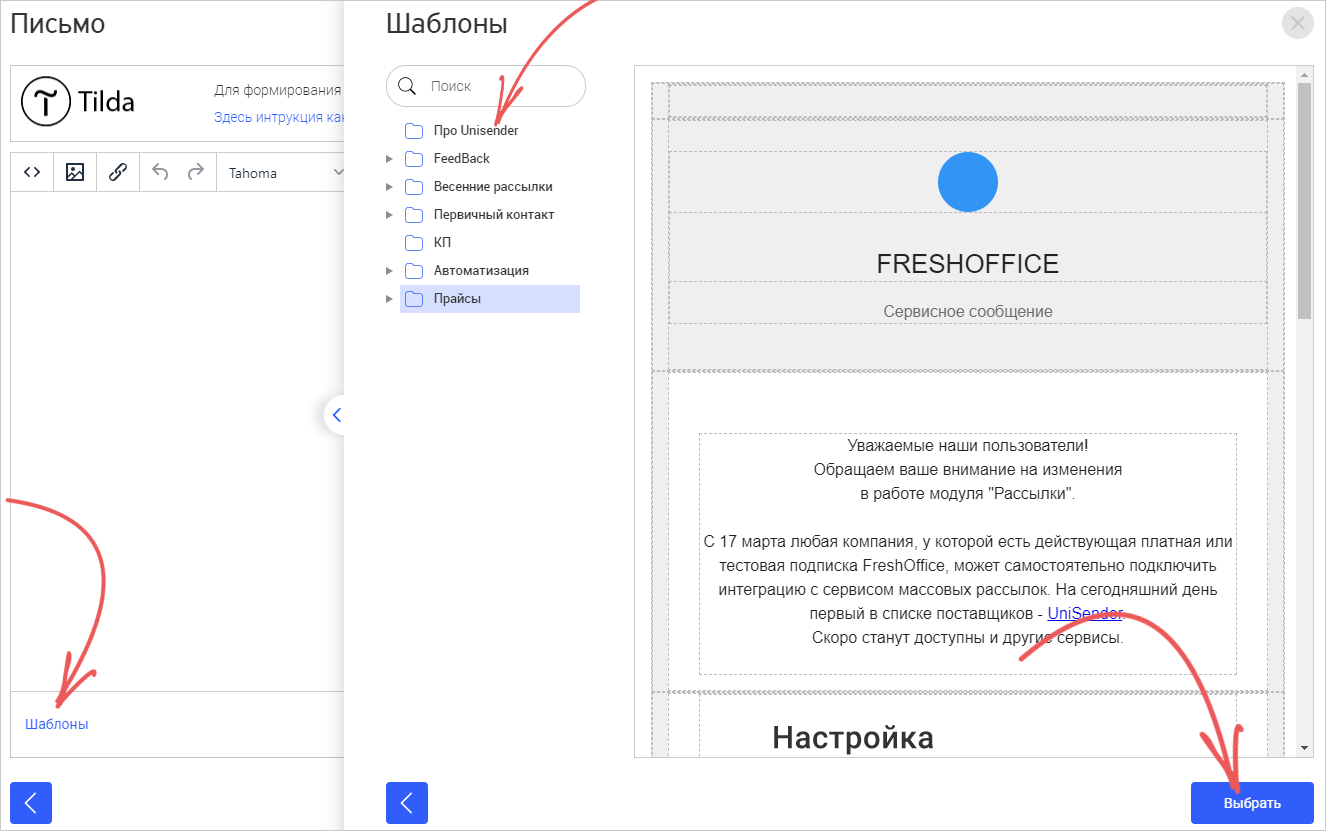Click the КП folder icon

415,243
